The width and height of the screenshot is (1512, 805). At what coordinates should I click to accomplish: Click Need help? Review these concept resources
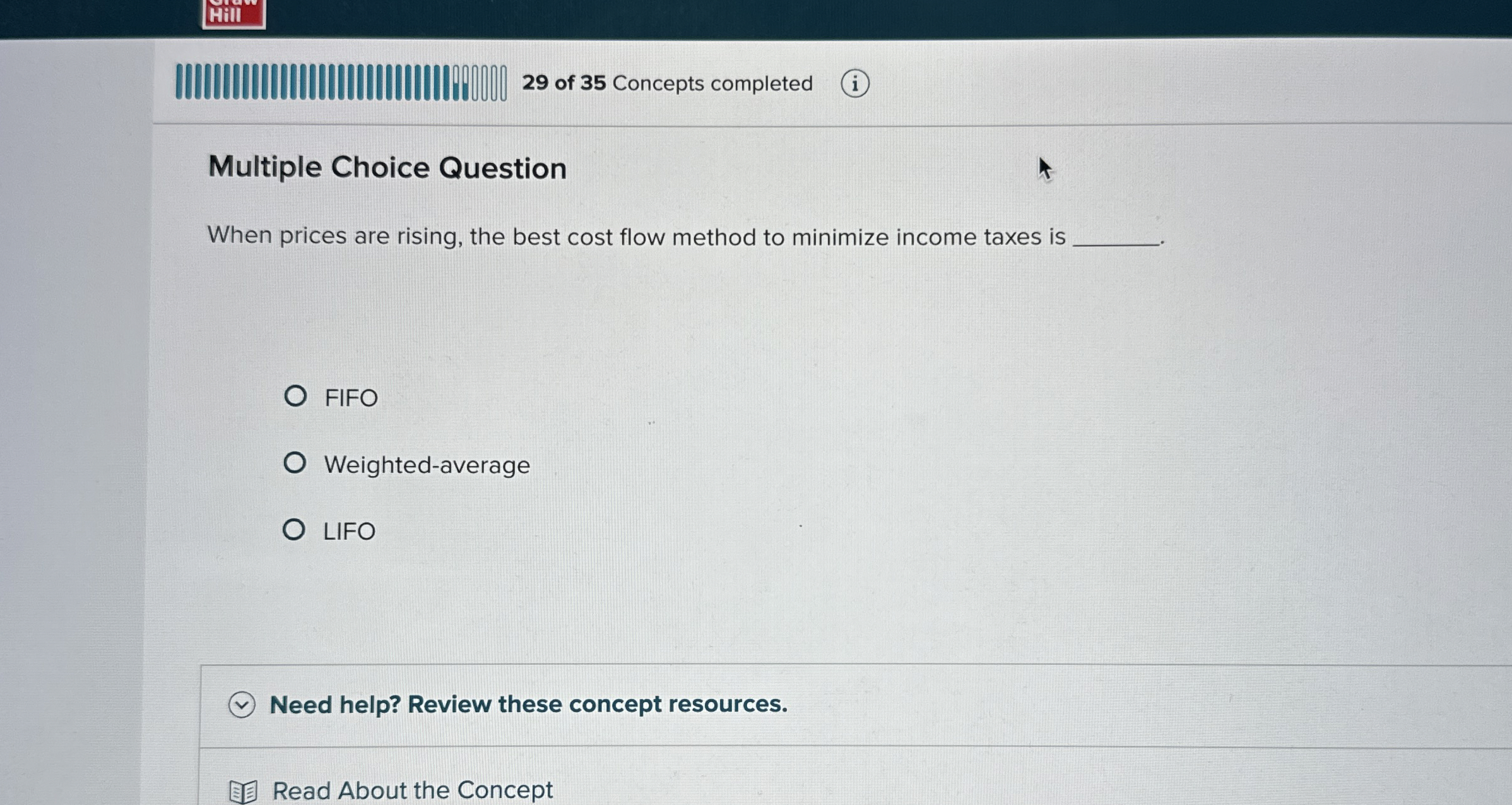coord(528,705)
